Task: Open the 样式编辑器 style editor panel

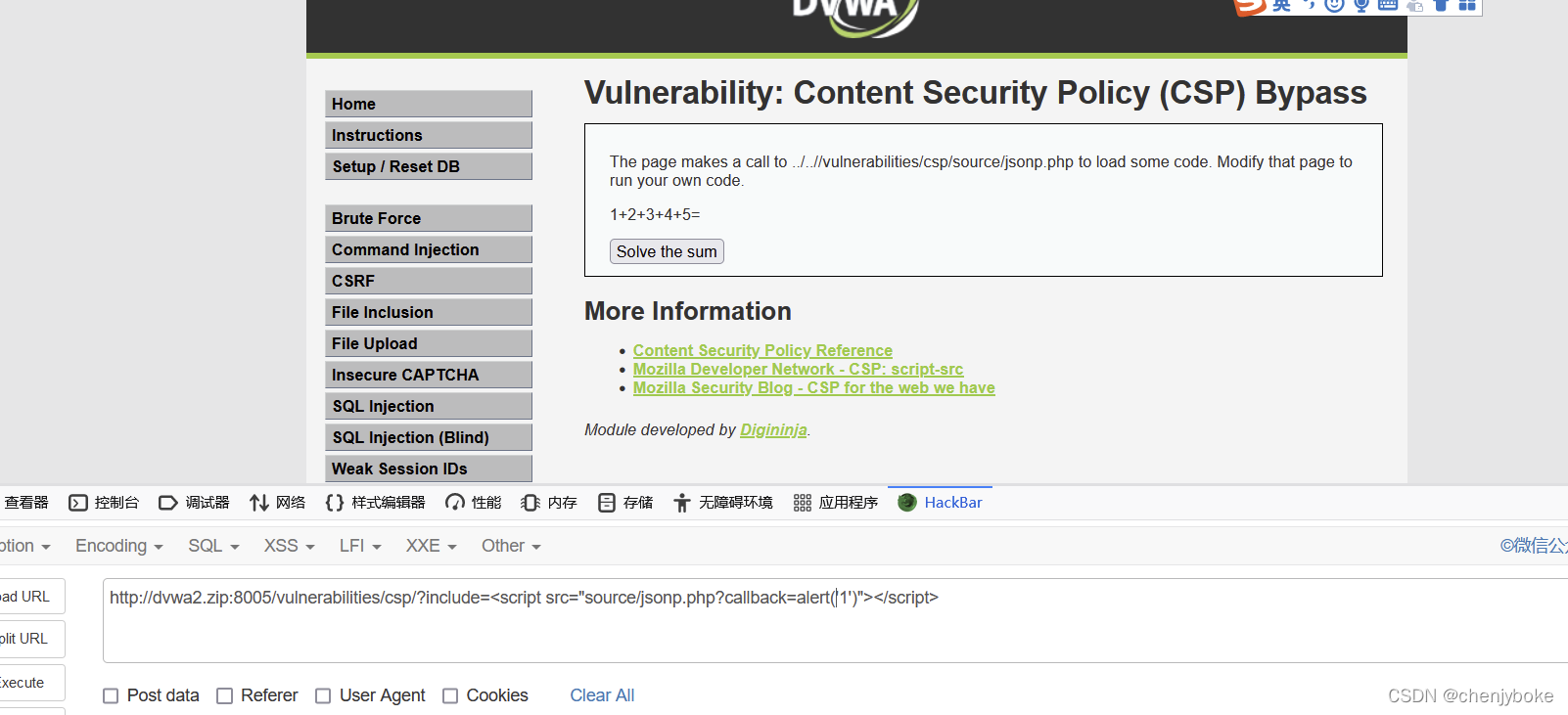Action: [376, 503]
